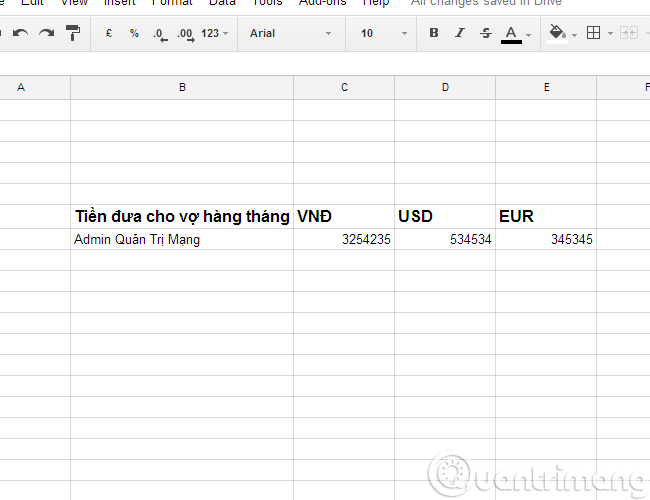The width and height of the screenshot is (650, 500).
Task: Format as percent with % icon
Action: [x=134, y=33]
